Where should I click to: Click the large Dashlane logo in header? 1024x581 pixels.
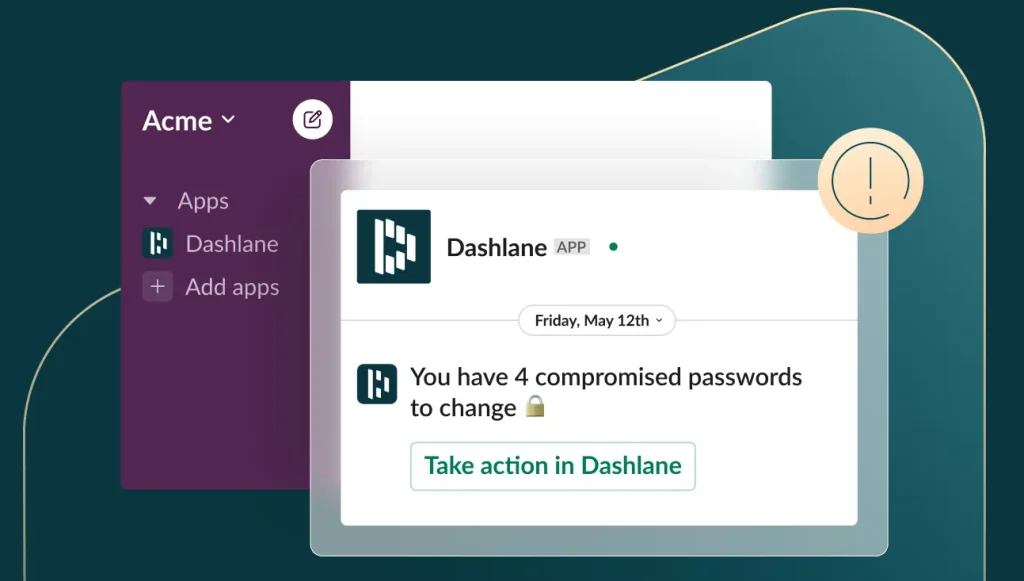(394, 247)
